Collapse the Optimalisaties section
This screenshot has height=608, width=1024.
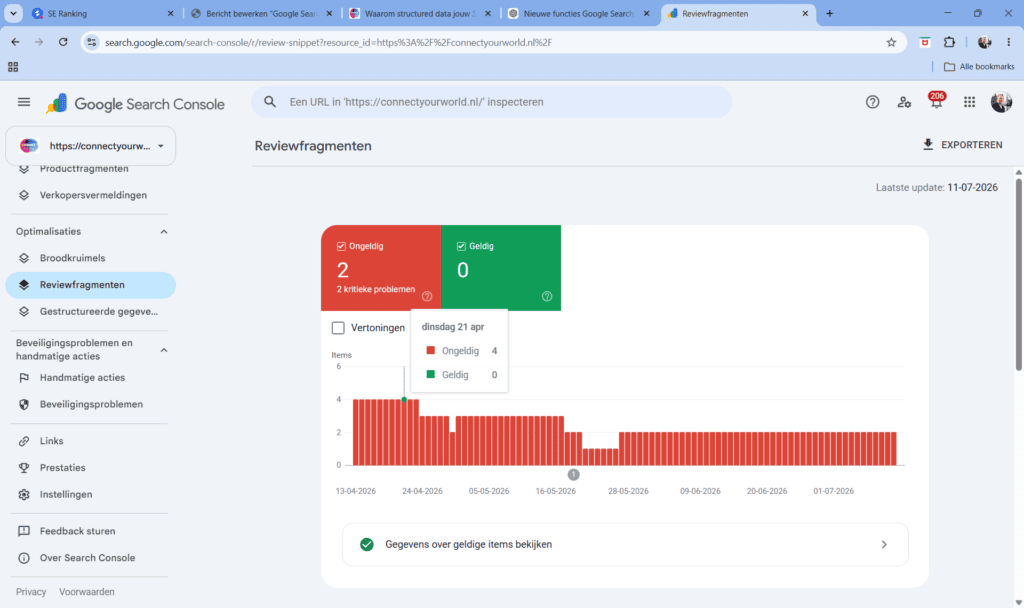click(x=164, y=232)
